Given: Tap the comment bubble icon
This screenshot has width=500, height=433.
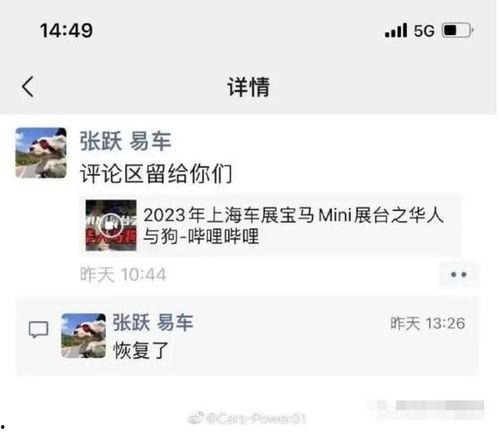Looking at the screenshot, I should click(38, 330).
